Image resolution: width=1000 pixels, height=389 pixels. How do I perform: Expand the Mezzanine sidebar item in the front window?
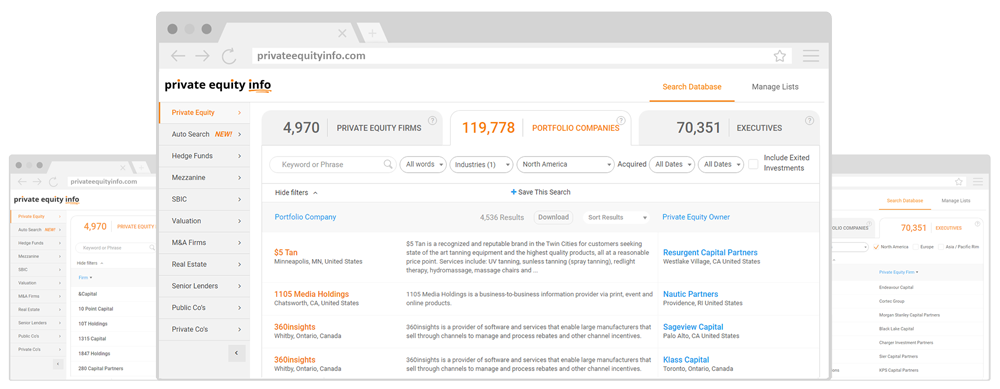[x=204, y=177]
